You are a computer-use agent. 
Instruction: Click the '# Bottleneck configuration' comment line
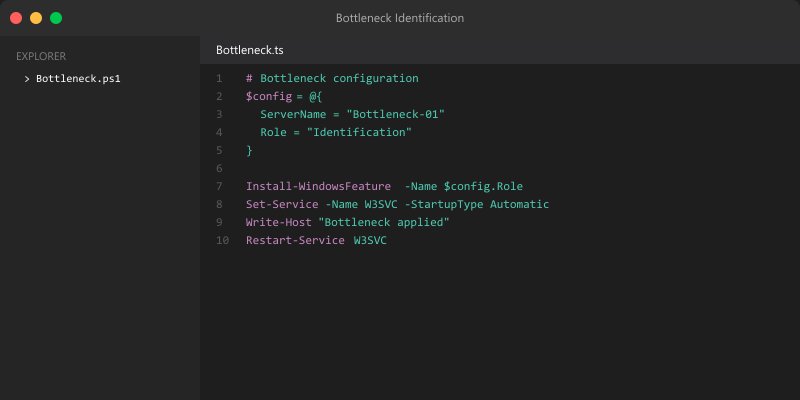(332, 79)
